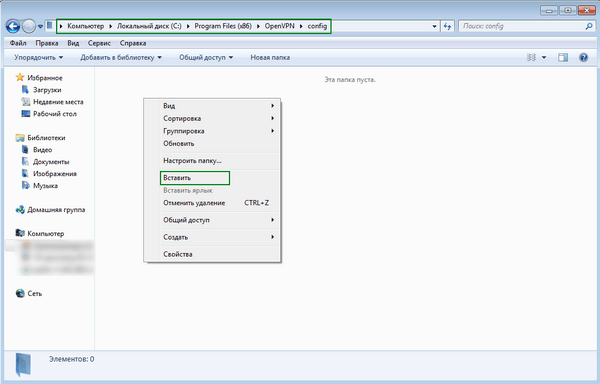
Task: Click OpenVPN in the address breadcrumb
Action: [280, 26]
